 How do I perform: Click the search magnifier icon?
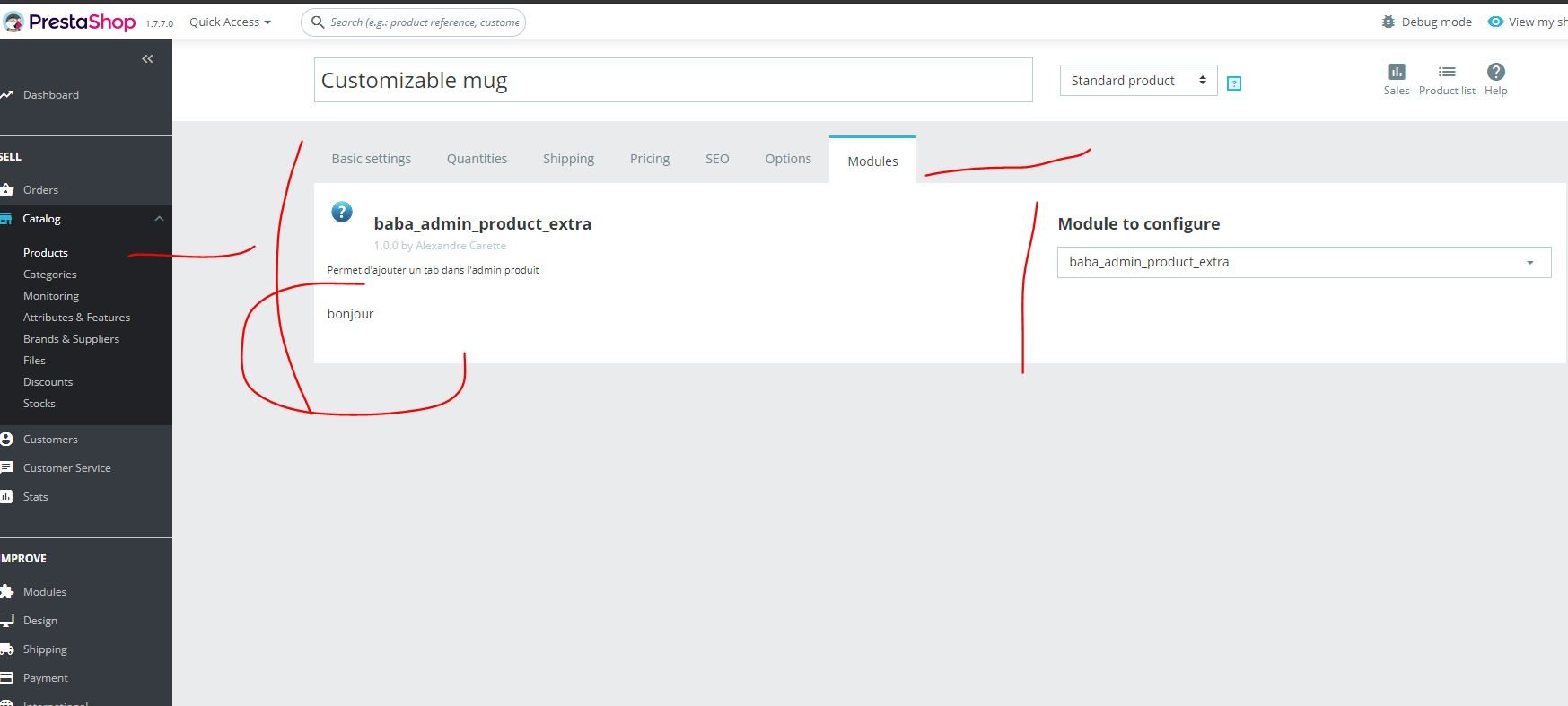click(x=317, y=22)
